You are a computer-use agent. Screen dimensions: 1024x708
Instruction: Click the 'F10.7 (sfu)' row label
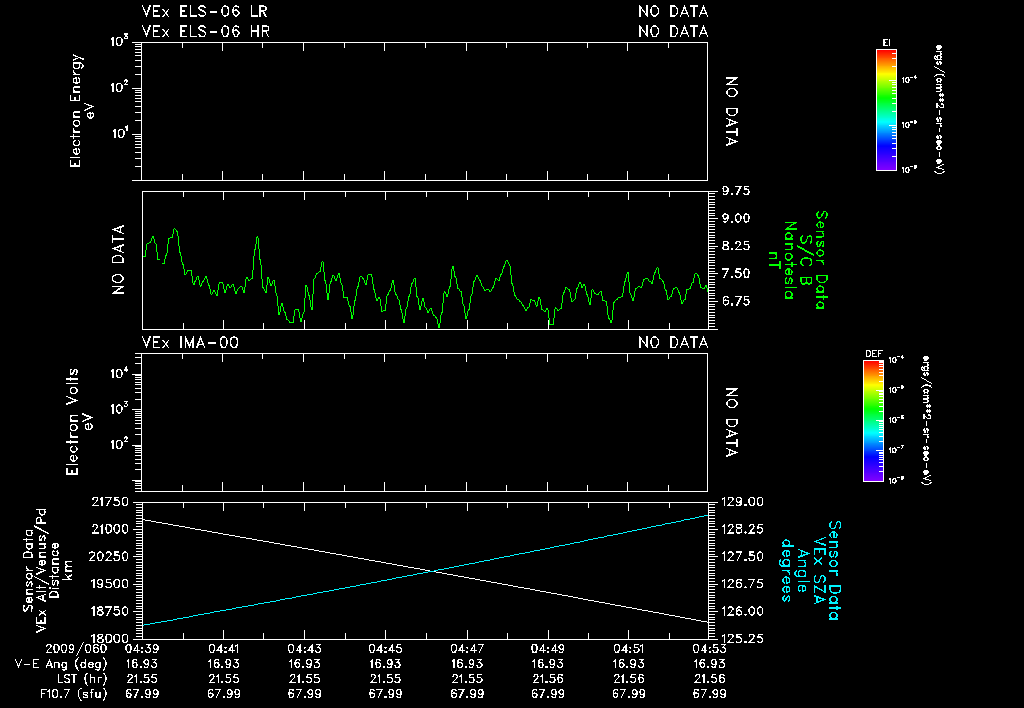coord(73,694)
